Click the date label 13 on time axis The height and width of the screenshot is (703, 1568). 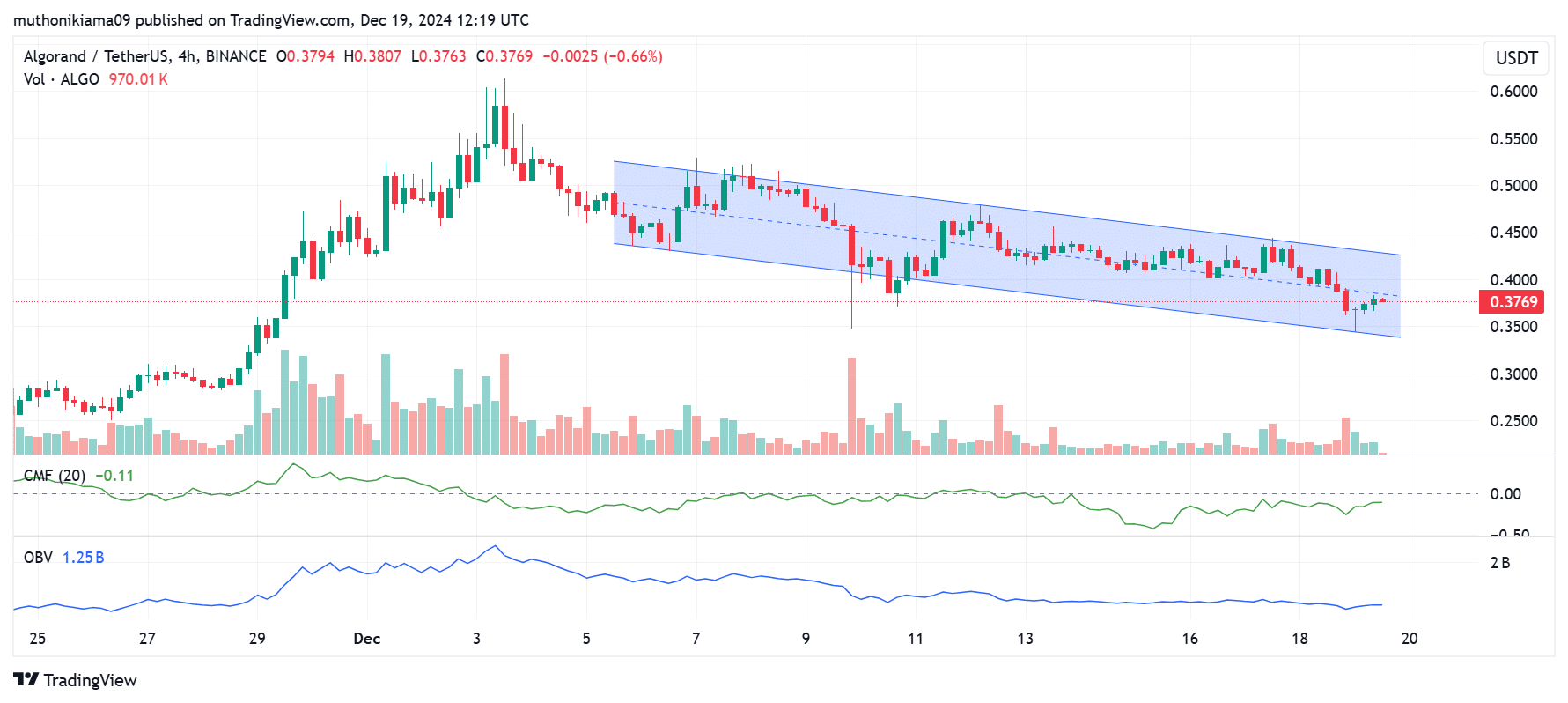point(1026,639)
